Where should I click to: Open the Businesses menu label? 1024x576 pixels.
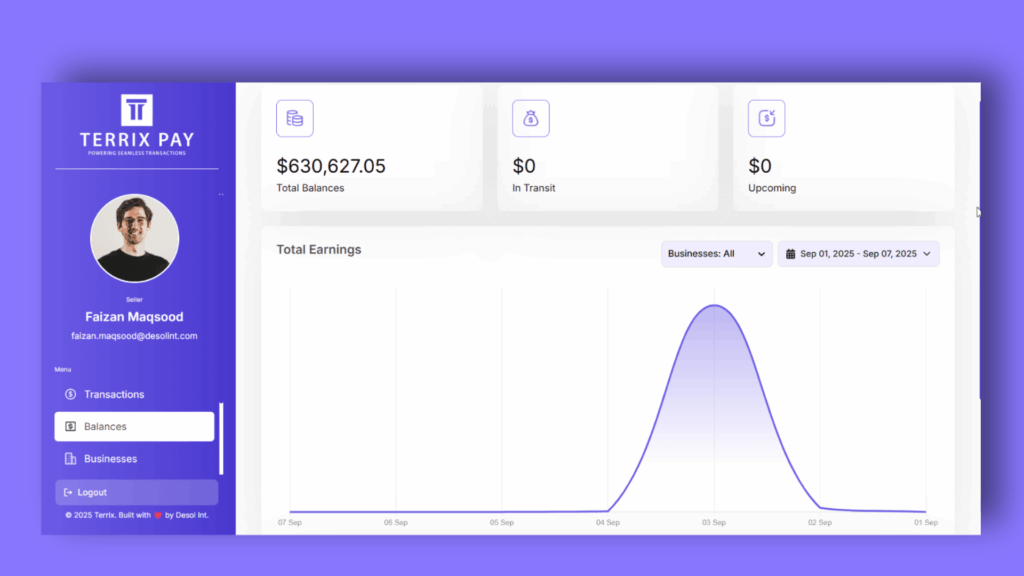(110, 459)
